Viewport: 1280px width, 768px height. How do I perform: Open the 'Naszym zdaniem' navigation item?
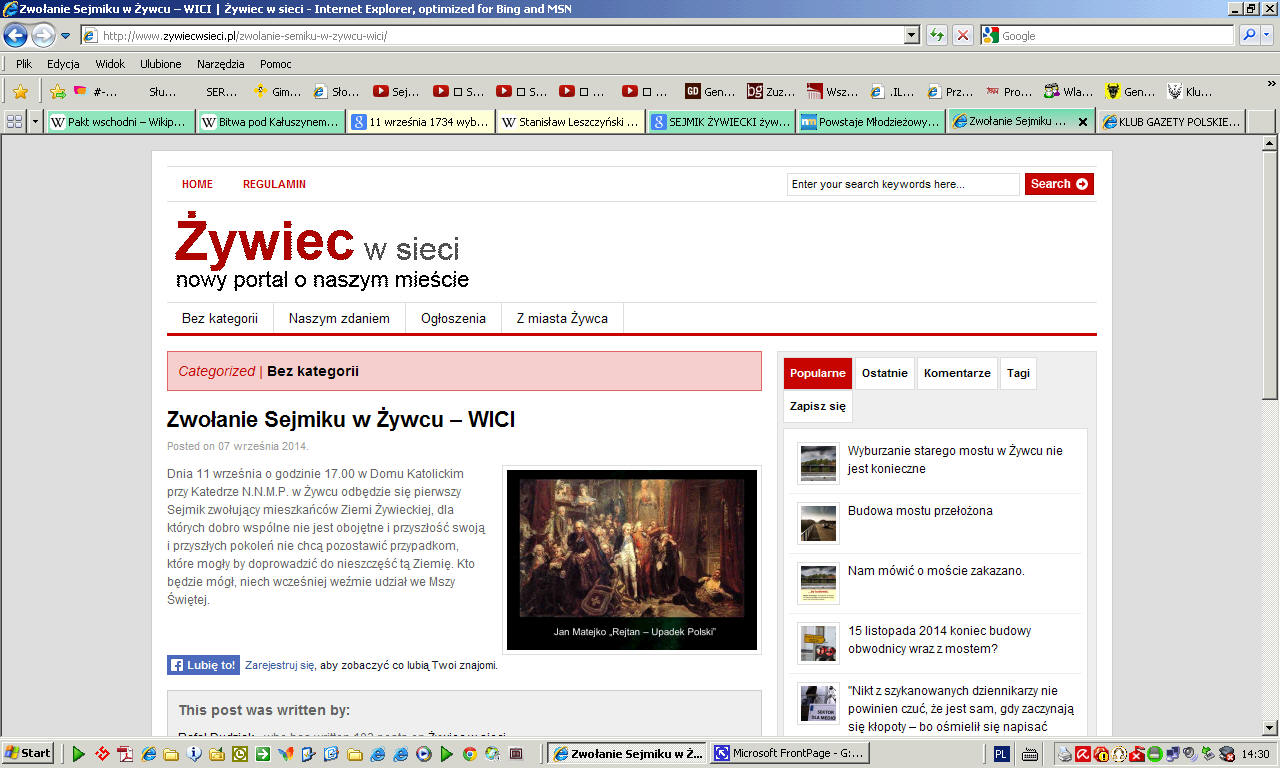tap(339, 318)
